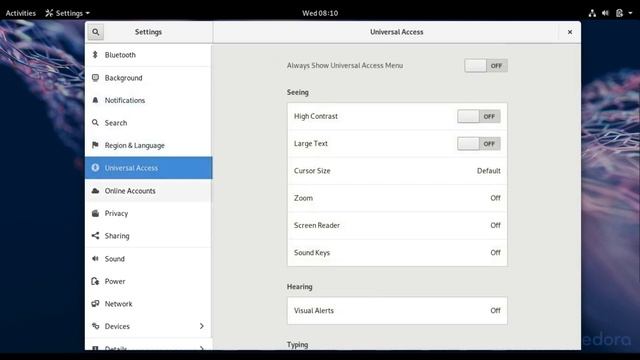This screenshot has width=640, height=360.
Task: Click the Universal Access person icon
Action: tap(95, 167)
